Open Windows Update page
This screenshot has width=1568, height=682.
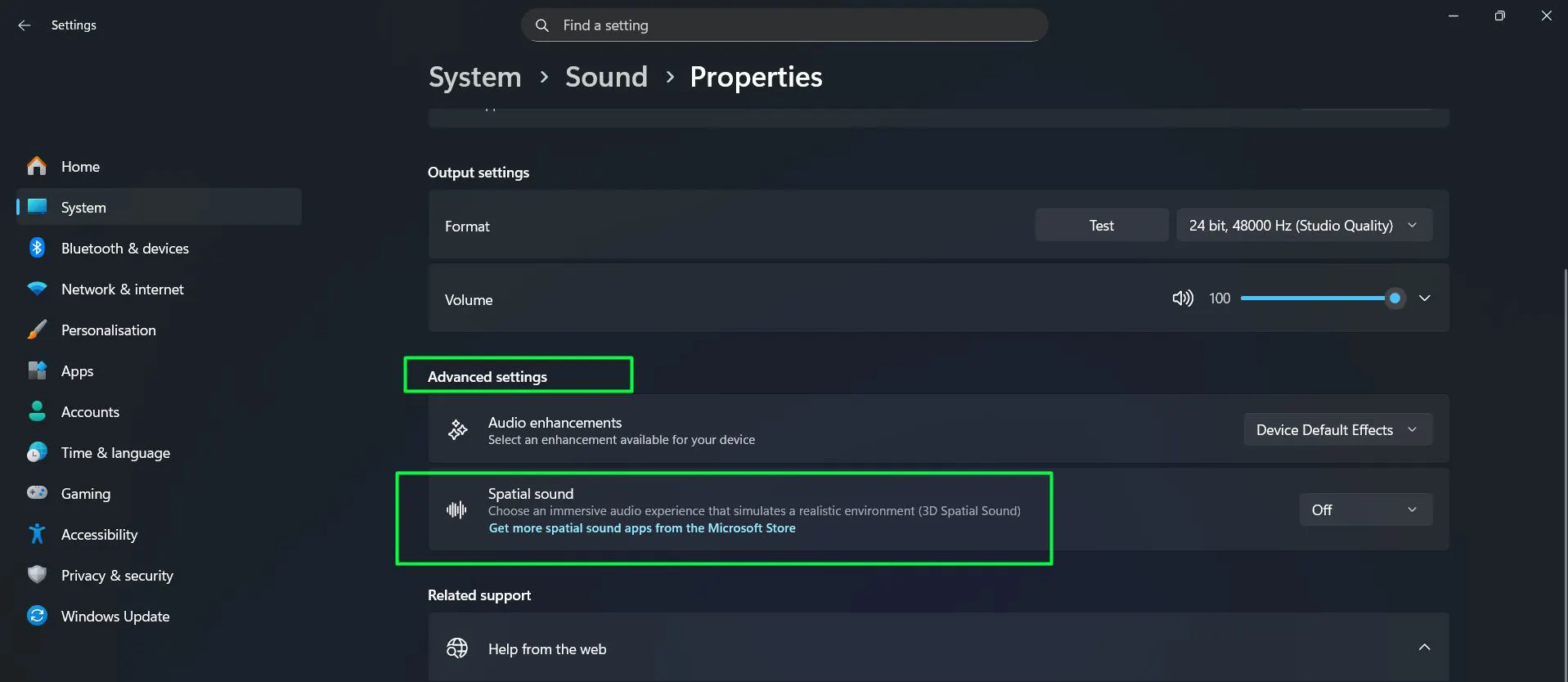click(x=159, y=616)
